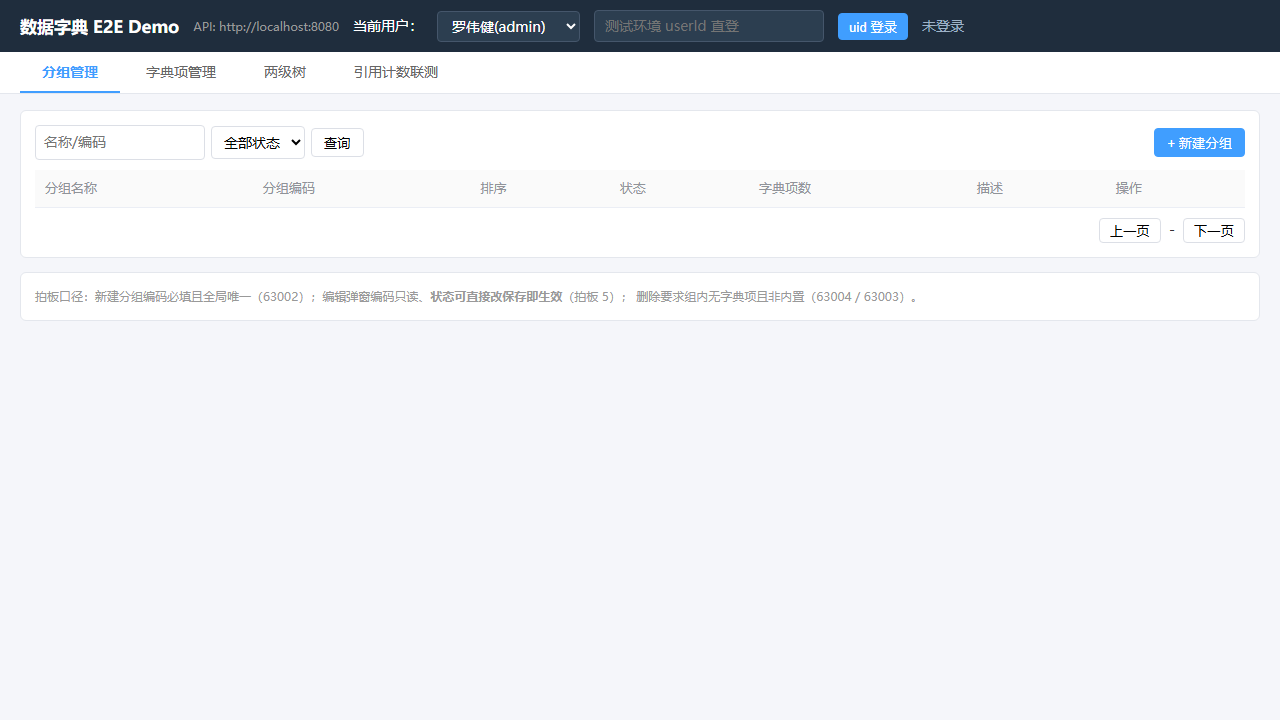The image size is (1280, 720).
Task: Click the 查询 search button
Action: click(x=337, y=143)
